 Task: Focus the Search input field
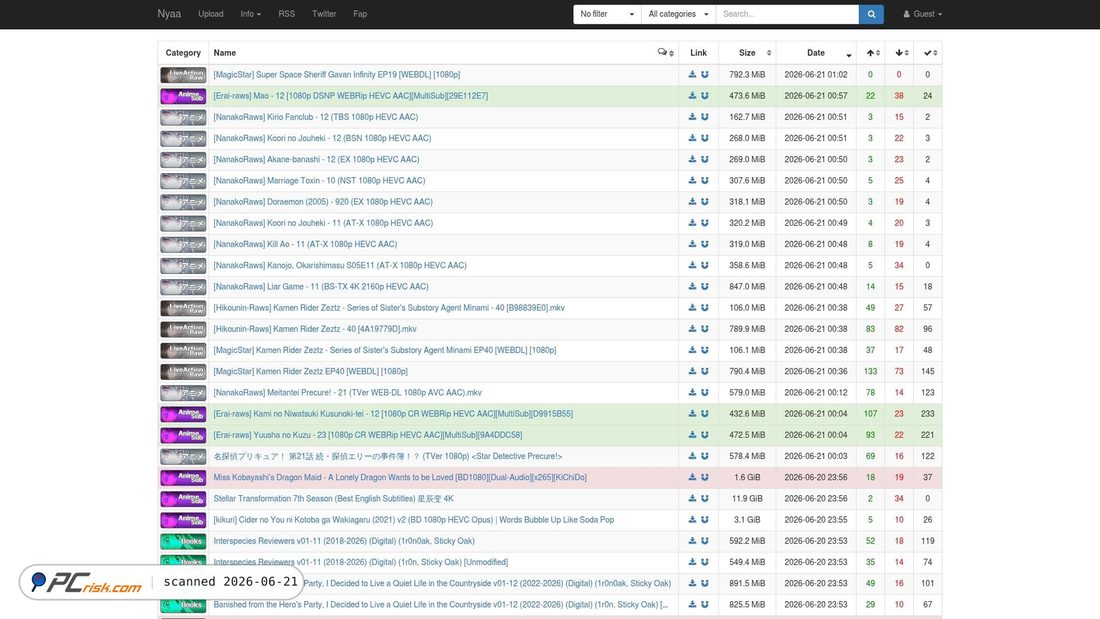[787, 14]
